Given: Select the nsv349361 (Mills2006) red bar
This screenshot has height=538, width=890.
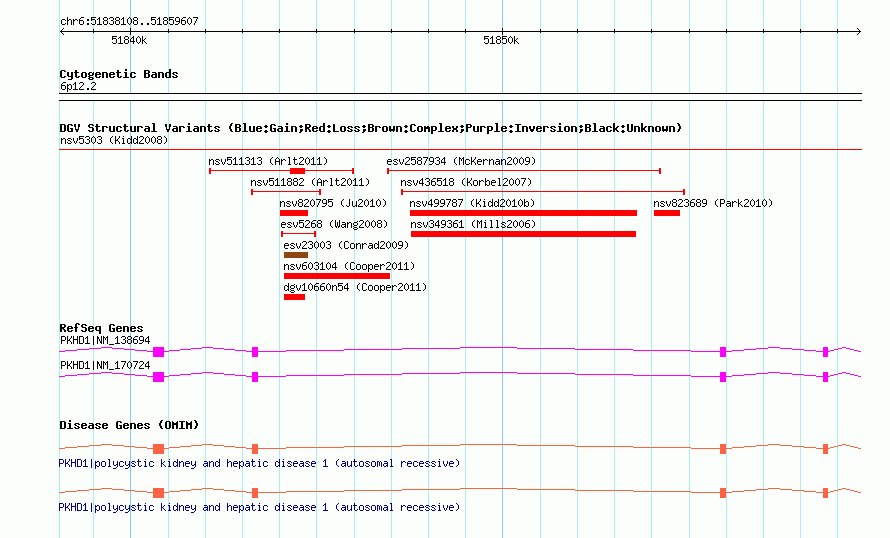Looking at the screenshot, I should [x=523, y=234].
